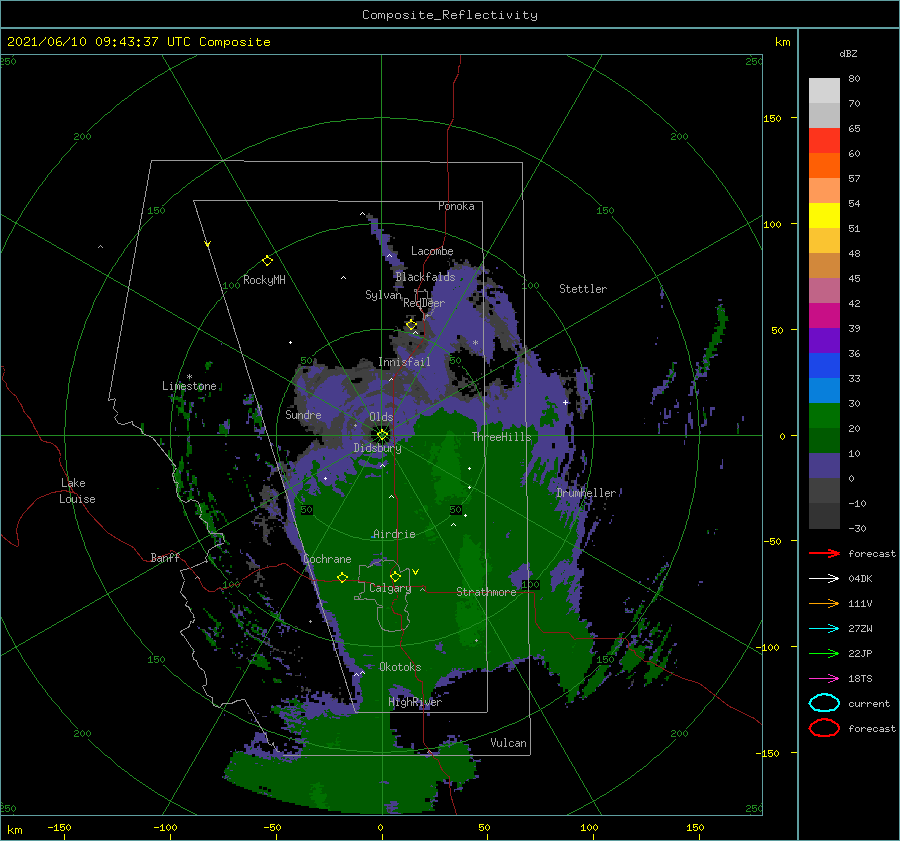Click the yellow diamond marker below Cochrane
This screenshot has width=900, height=841.
(342, 577)
